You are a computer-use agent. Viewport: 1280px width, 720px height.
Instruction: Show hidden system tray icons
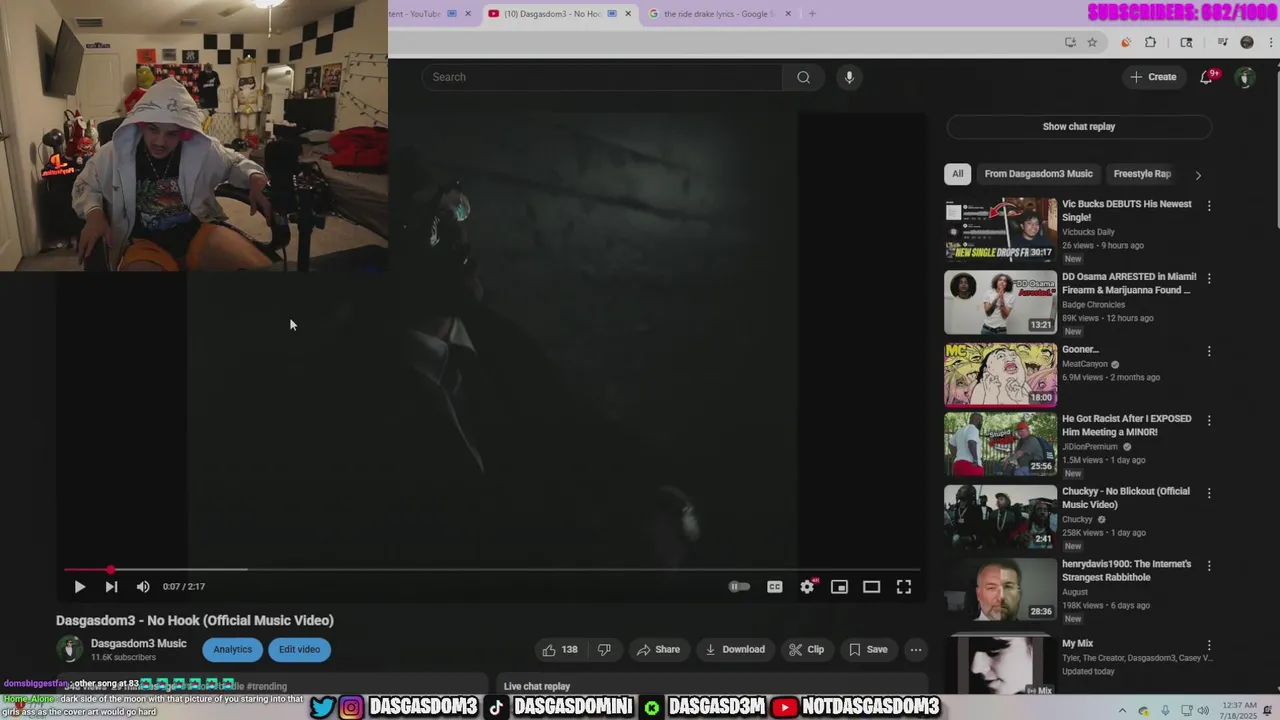pyautogui.click(x=1122, y=710)
